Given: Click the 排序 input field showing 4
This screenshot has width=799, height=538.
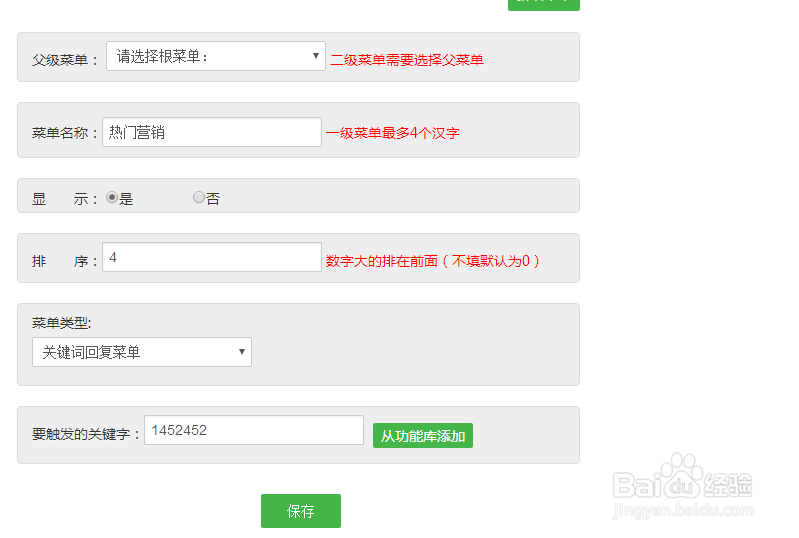Looking at the screenshot, I should [x=211, y=257].
